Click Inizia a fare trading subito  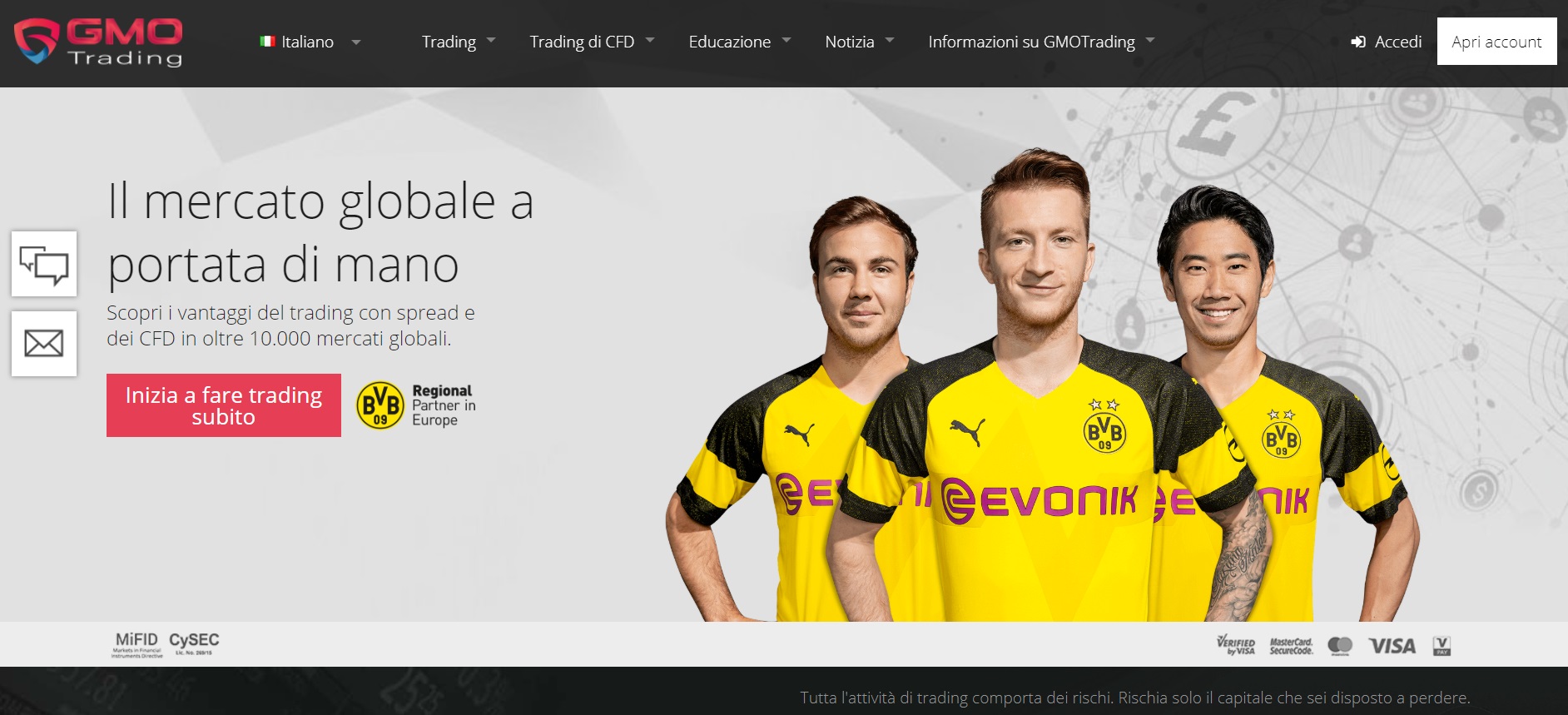224,405
